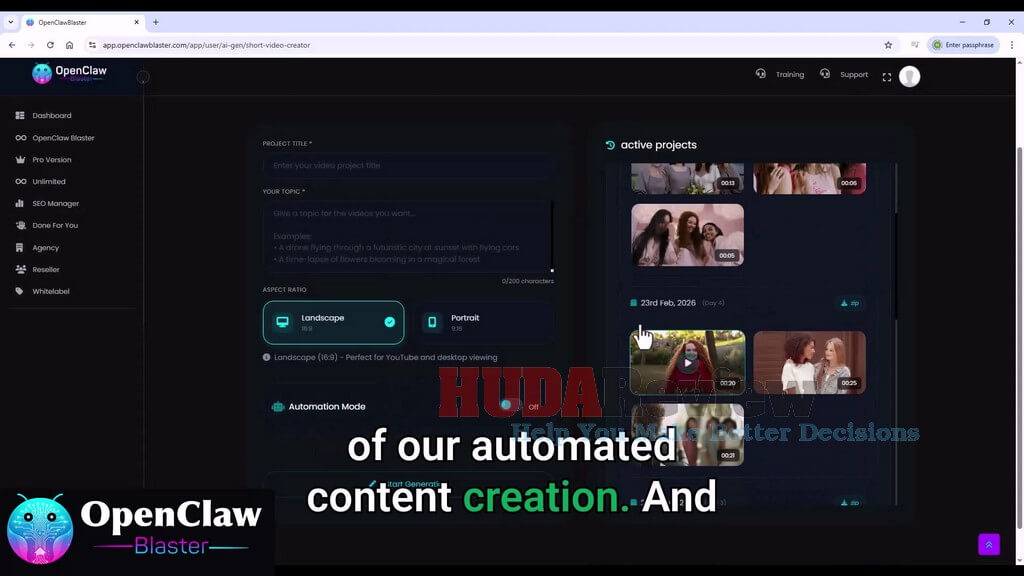Screen dimensions: 1024x576
Task: Select the Portrait 9:16 aspect ratio
Action: [x=483, y=321]
